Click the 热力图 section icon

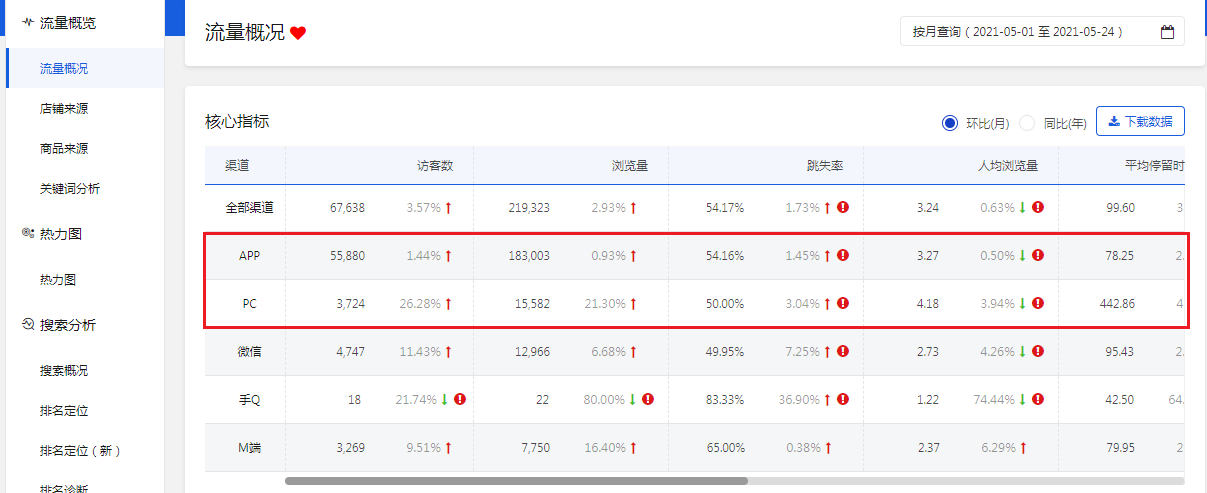click(x=27, y=234)
